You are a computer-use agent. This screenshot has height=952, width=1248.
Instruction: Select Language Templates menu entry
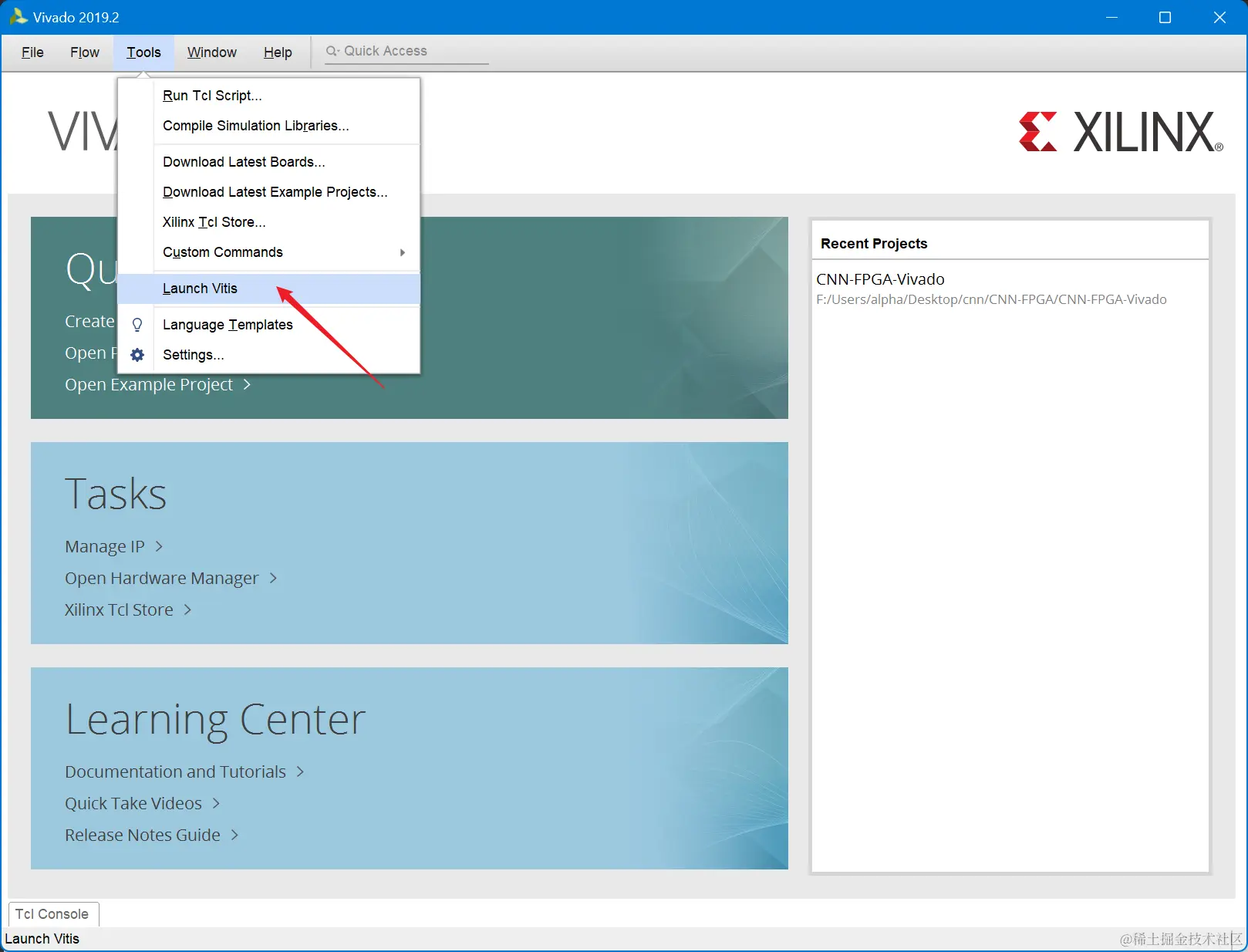coord(269,325)
